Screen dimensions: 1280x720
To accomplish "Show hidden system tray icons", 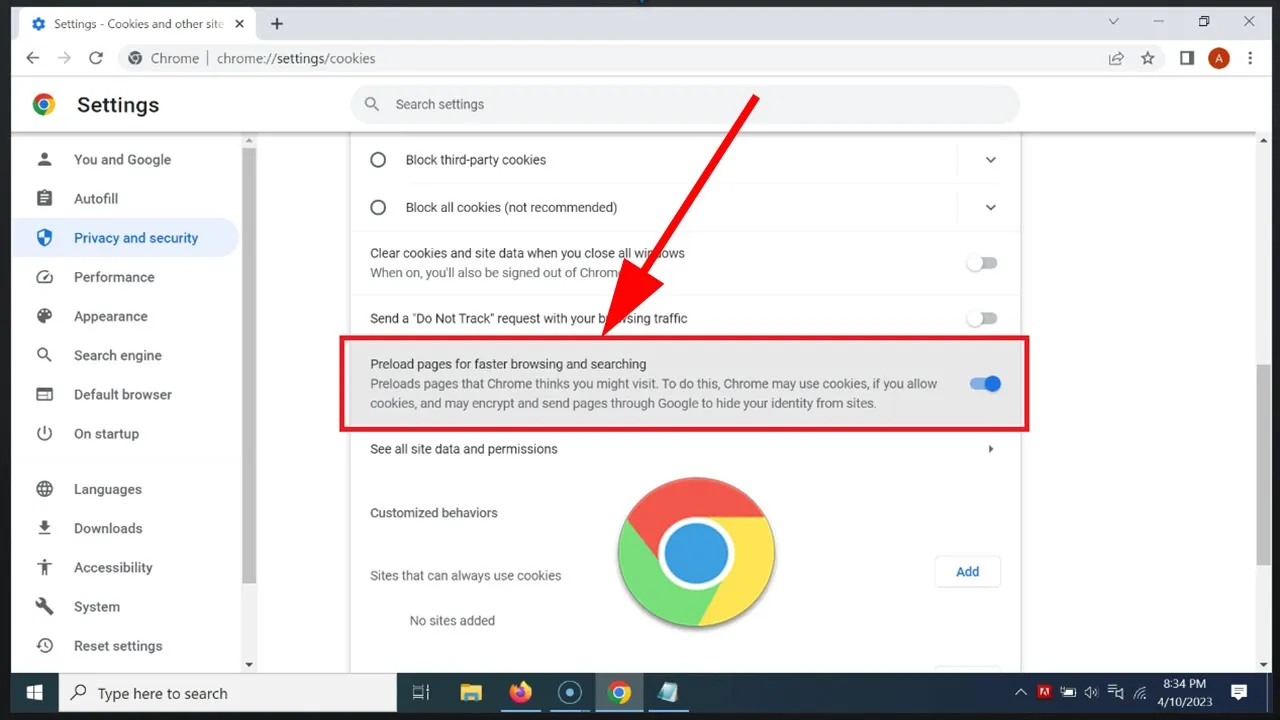I will click(1021, 693).
